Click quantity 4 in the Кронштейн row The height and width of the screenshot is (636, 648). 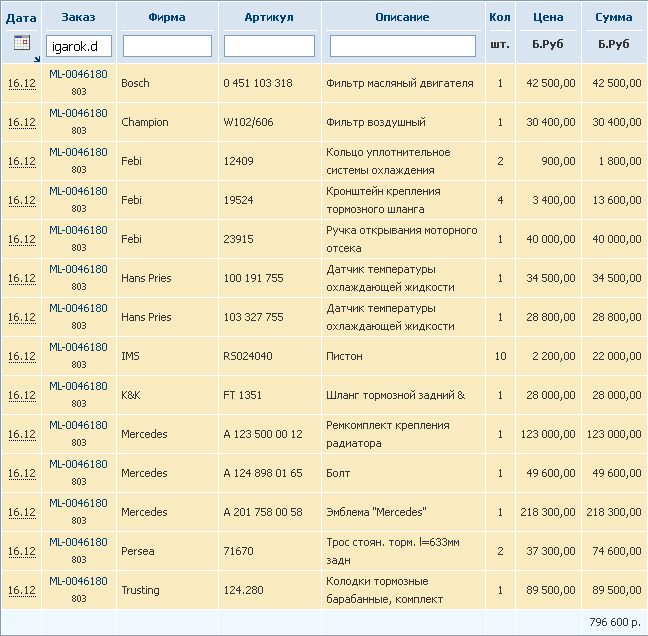click(x=500, y=200)
